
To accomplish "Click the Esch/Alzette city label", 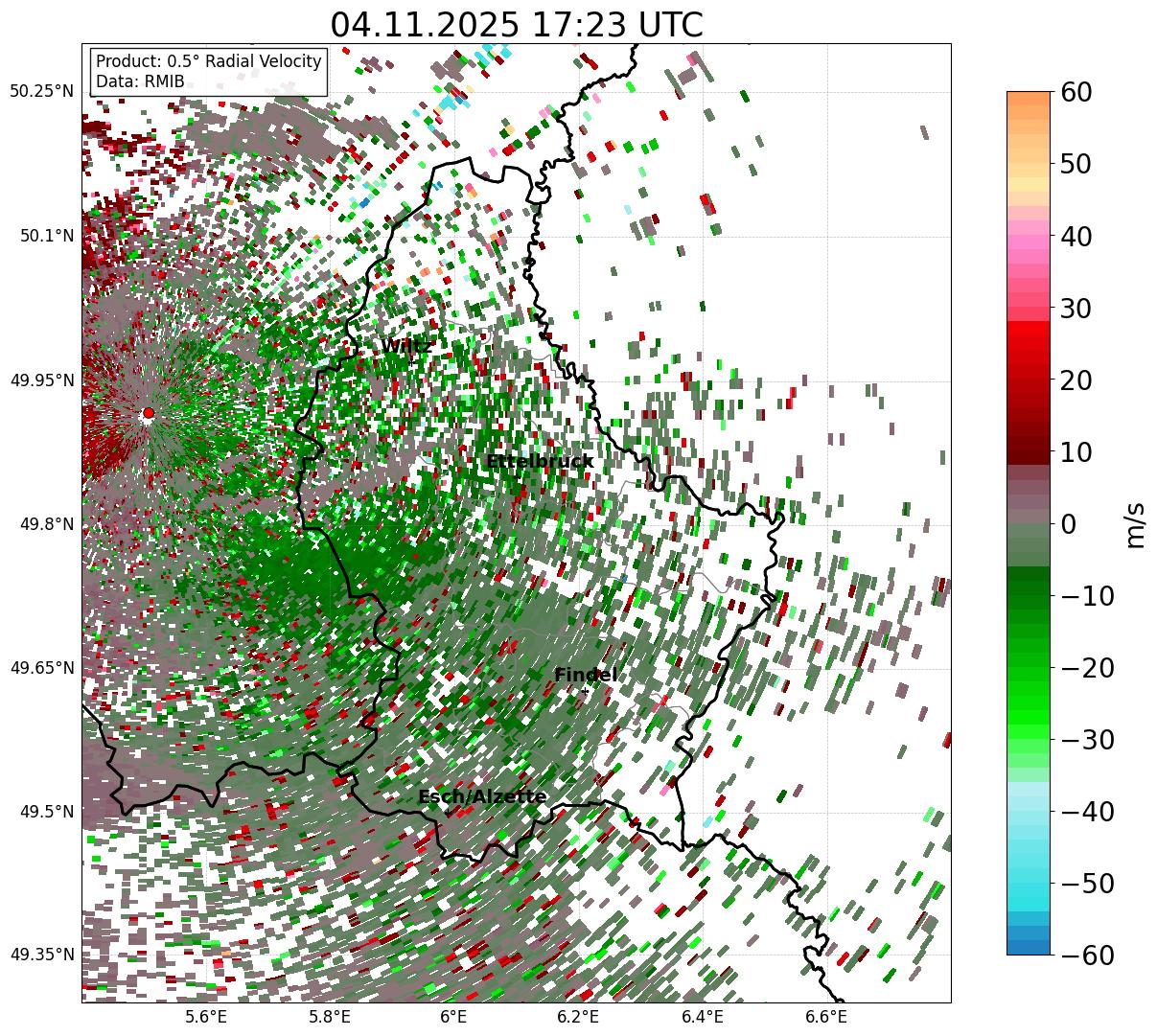I will tap(482, 796).
